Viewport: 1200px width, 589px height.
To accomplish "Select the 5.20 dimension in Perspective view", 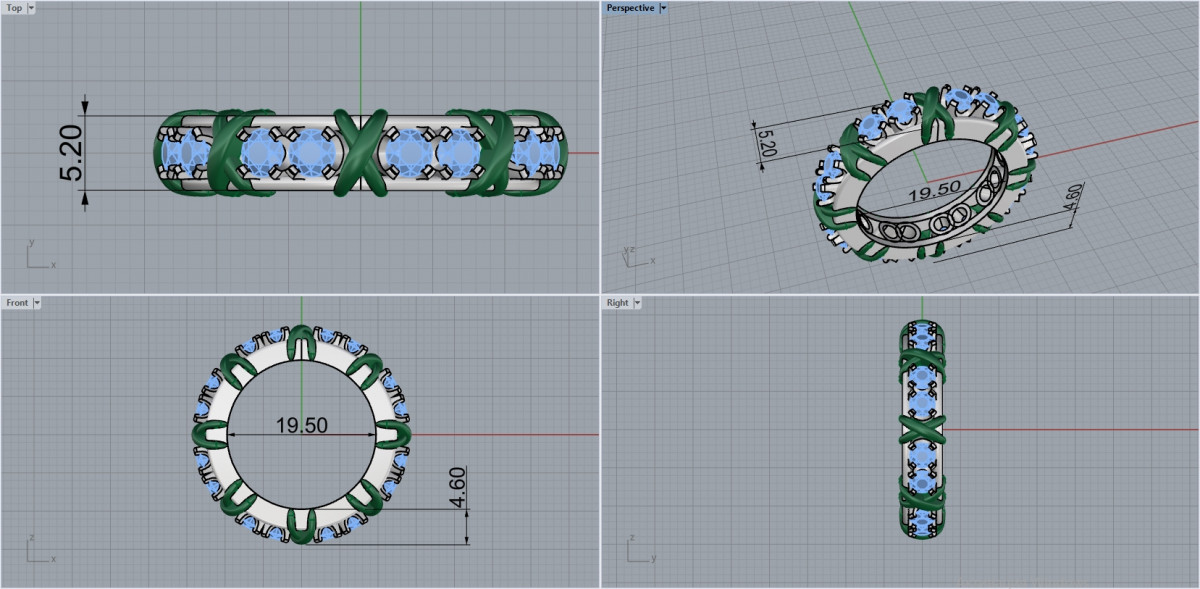I will pos(766,144).
